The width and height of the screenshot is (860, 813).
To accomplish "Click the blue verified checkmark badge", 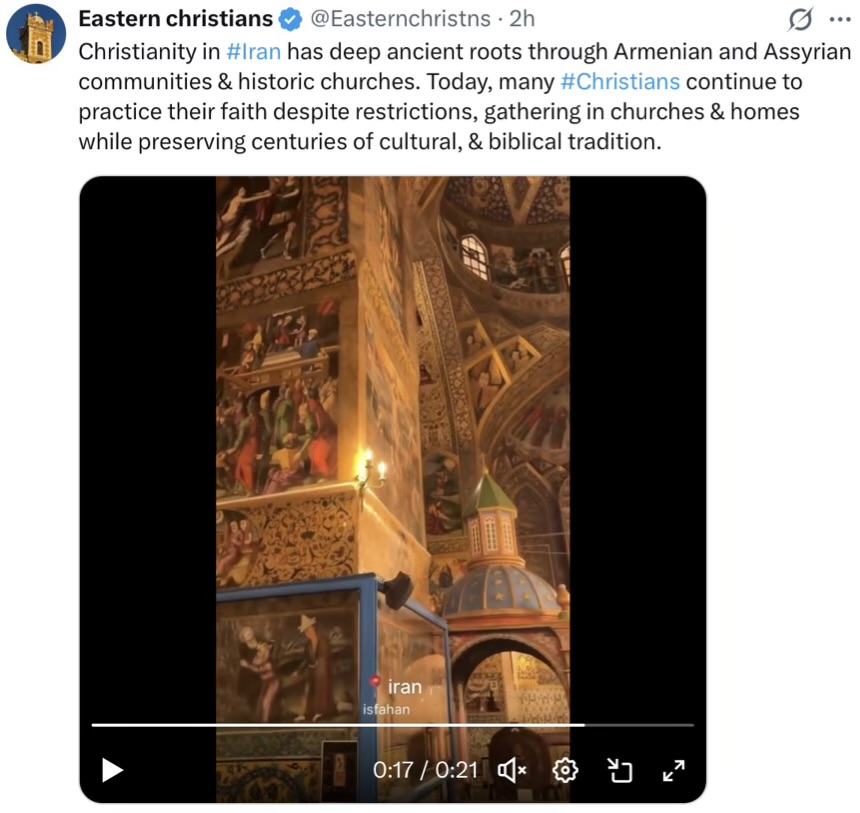I will [290, 20].
